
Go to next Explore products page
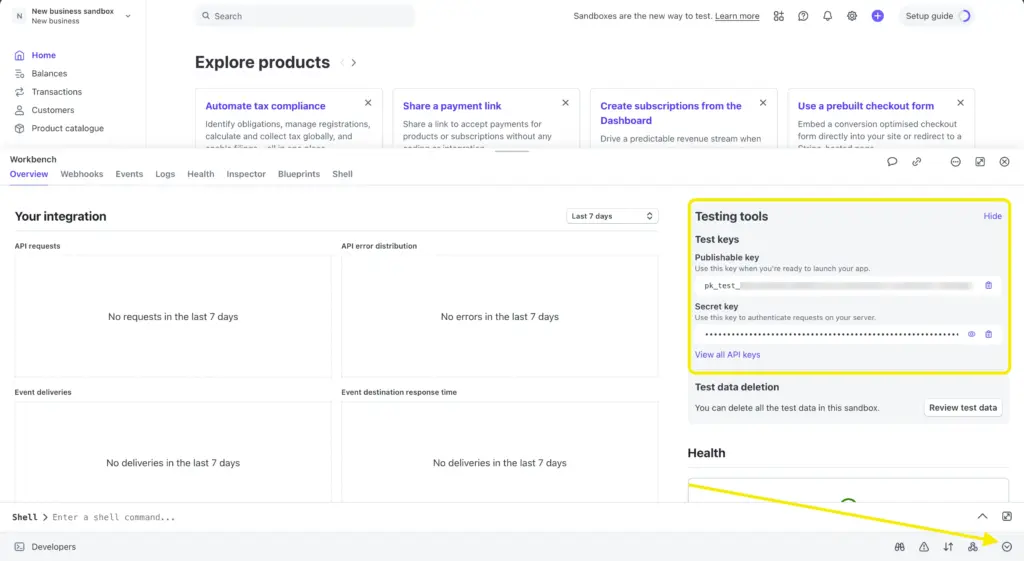354,63
